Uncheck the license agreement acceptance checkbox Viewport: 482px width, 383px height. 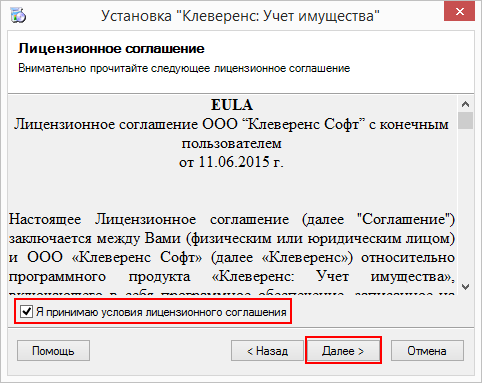pos(26,312)
